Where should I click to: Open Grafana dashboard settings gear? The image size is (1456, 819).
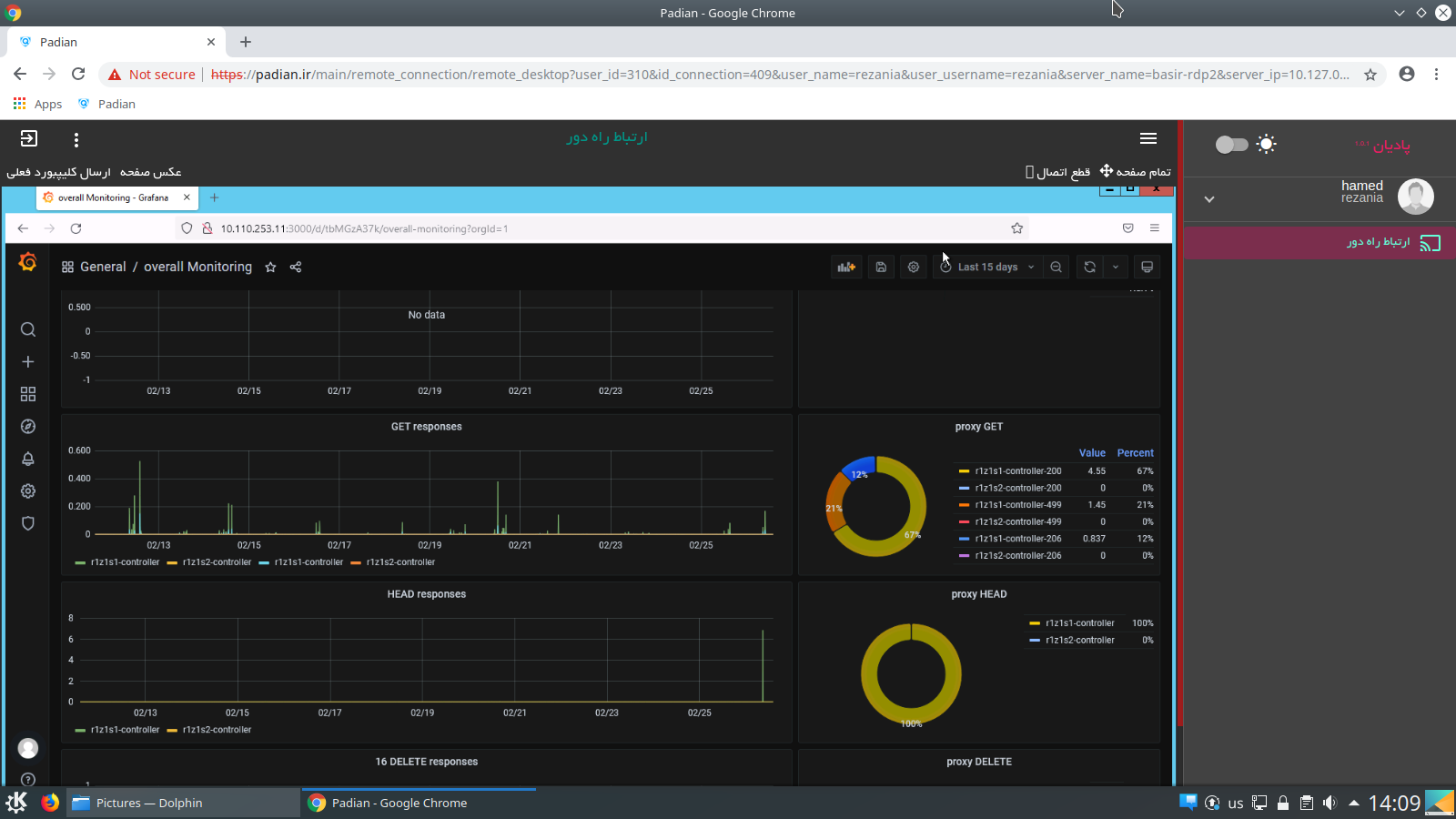tap(914, 267)
